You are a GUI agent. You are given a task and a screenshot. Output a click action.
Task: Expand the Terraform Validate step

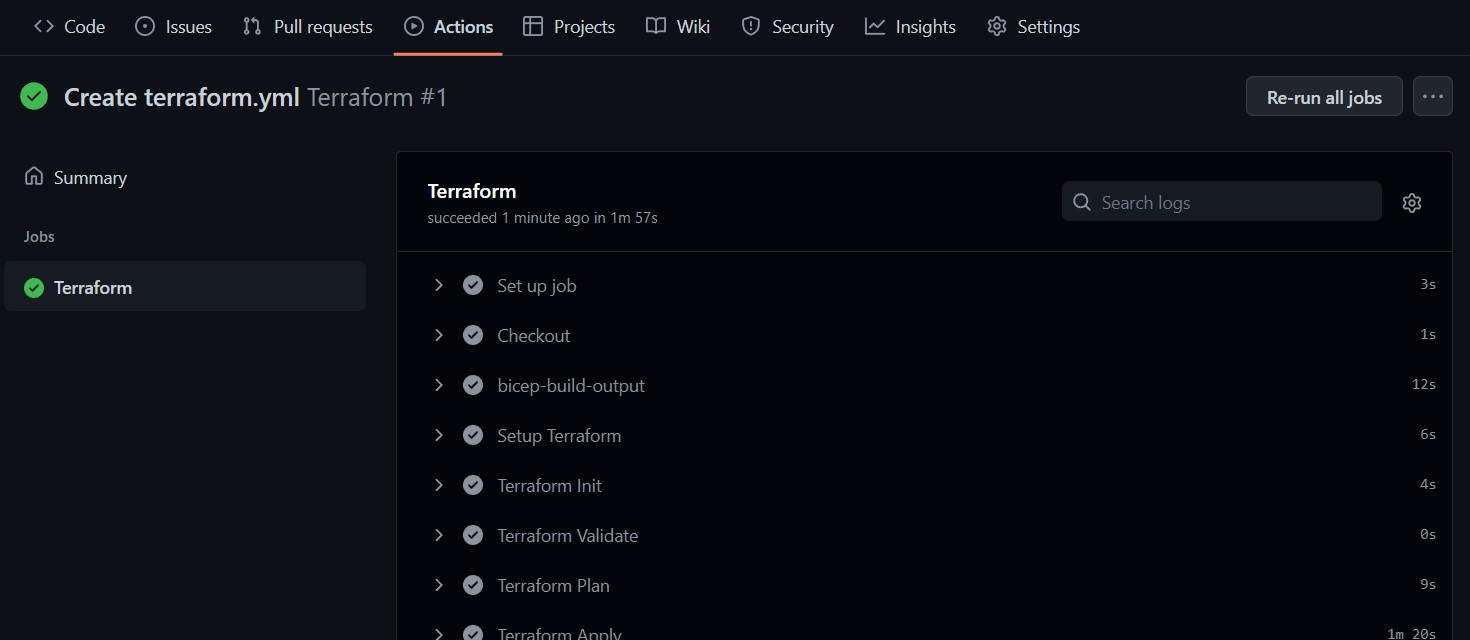click(x=438, y=535)
